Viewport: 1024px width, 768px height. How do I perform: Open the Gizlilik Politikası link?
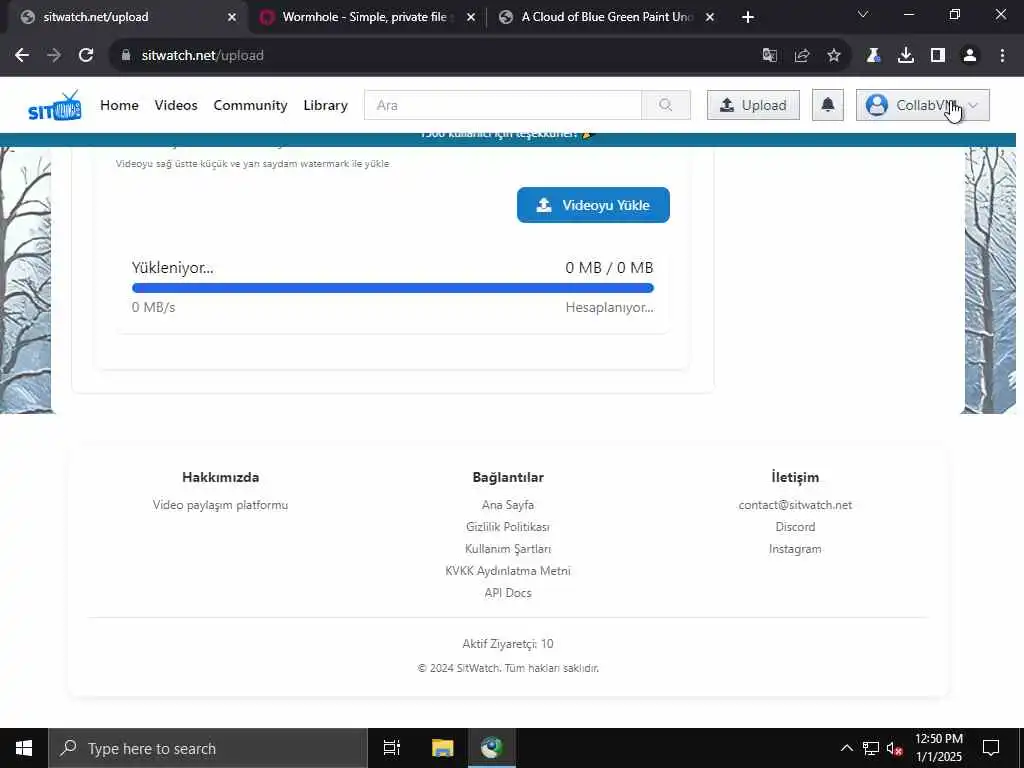coord(508,527)
